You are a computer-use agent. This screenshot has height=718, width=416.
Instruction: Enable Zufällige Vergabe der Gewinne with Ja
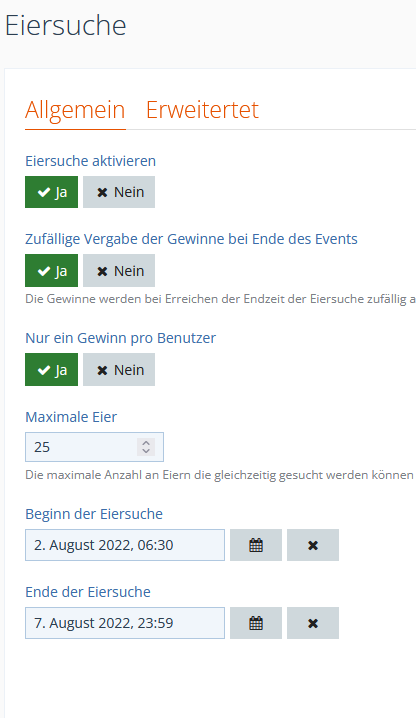[x=51, y=271]
